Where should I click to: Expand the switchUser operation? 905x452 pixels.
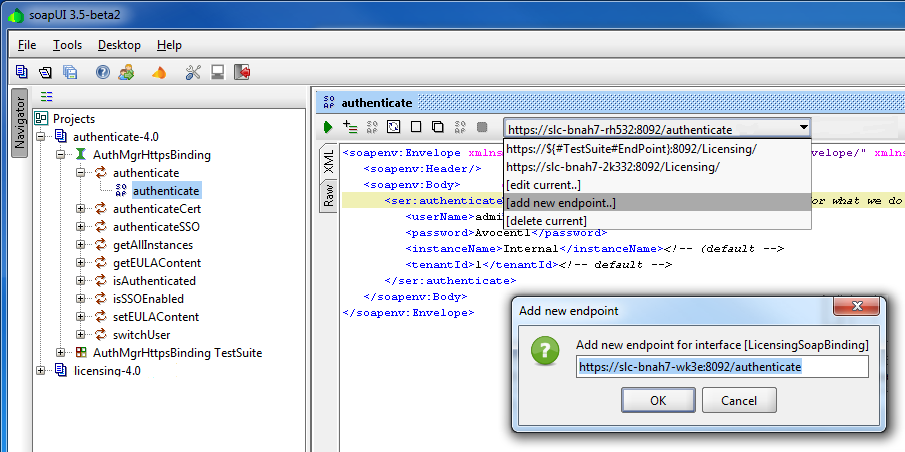(x=81, y=335)
